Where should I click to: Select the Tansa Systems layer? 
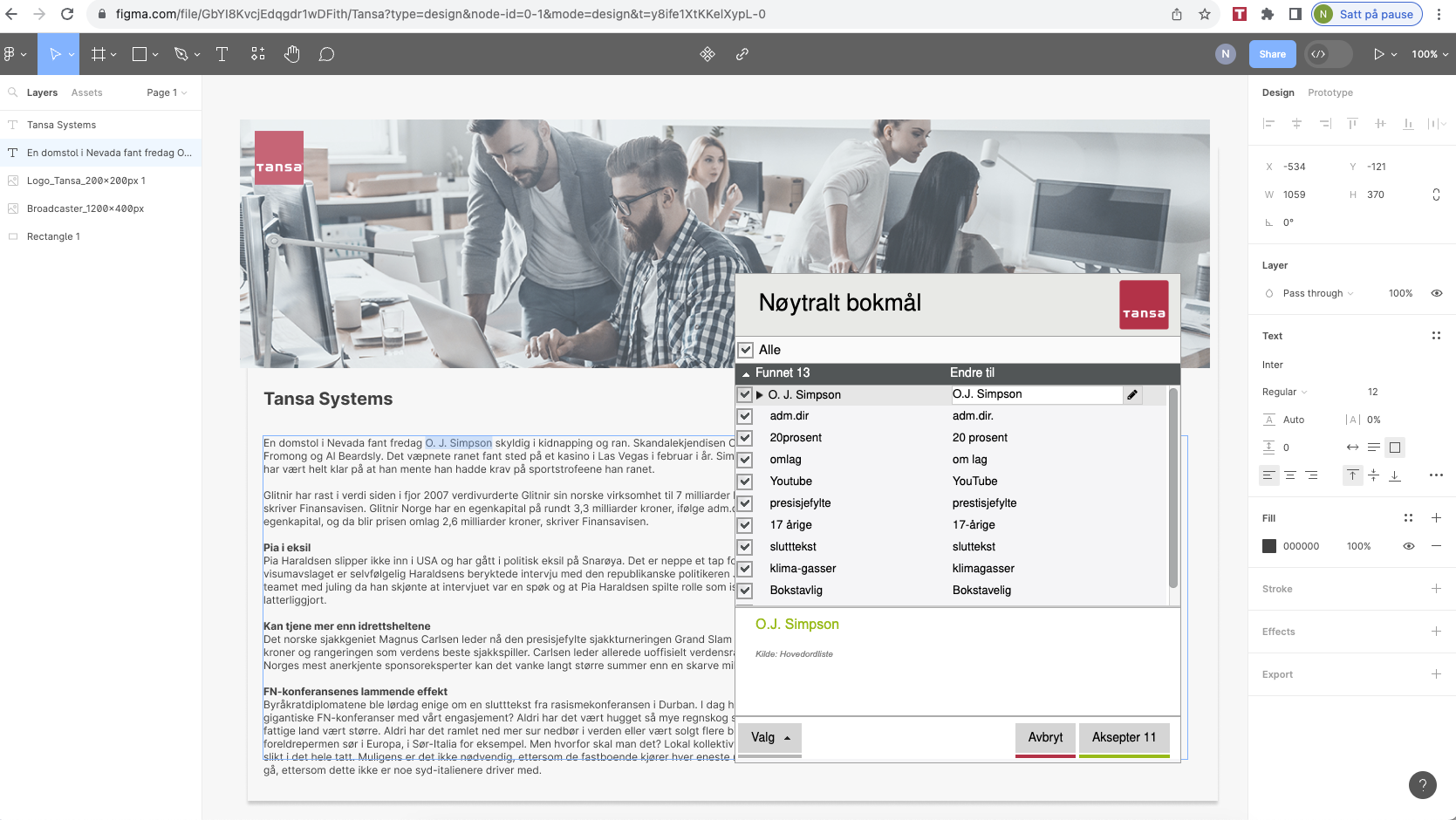pyautogui.click(x=100, y=125)
